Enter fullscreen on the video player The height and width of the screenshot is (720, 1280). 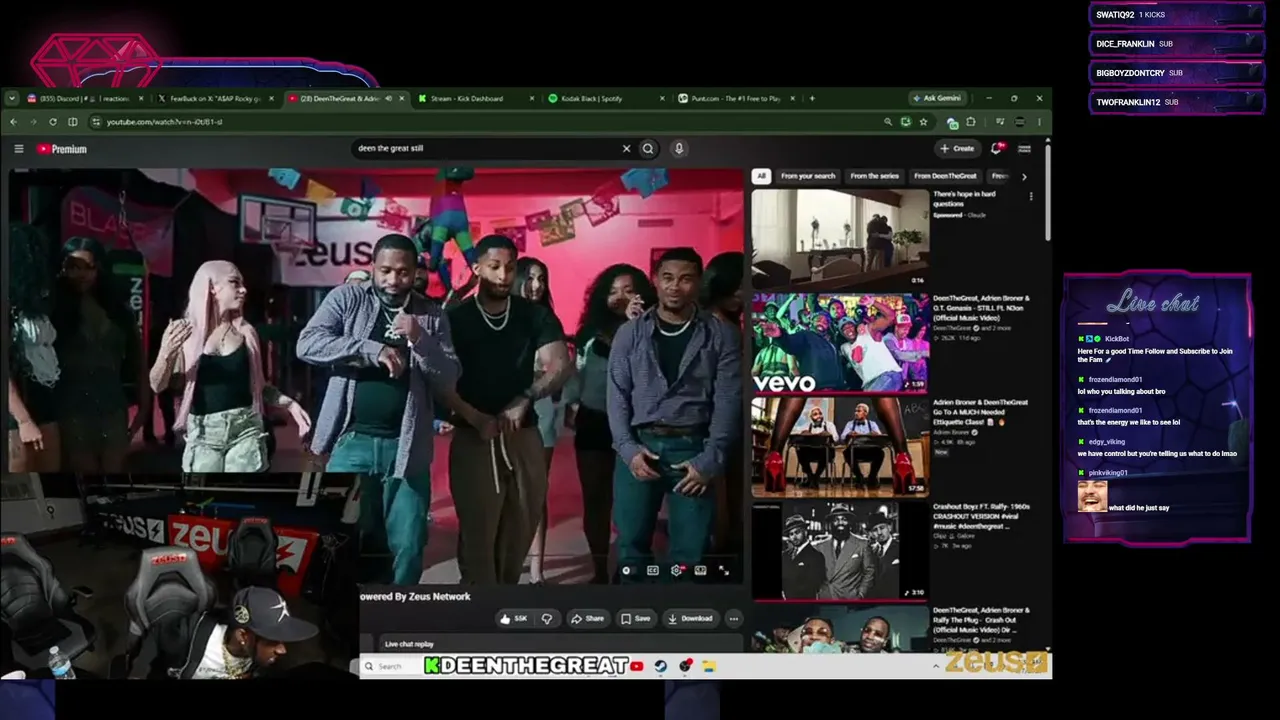(x=723, y=570)
